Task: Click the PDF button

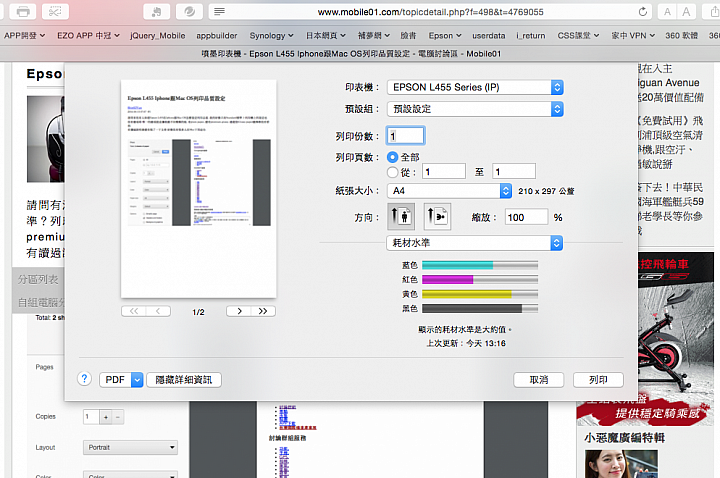Action: point(115,380)
